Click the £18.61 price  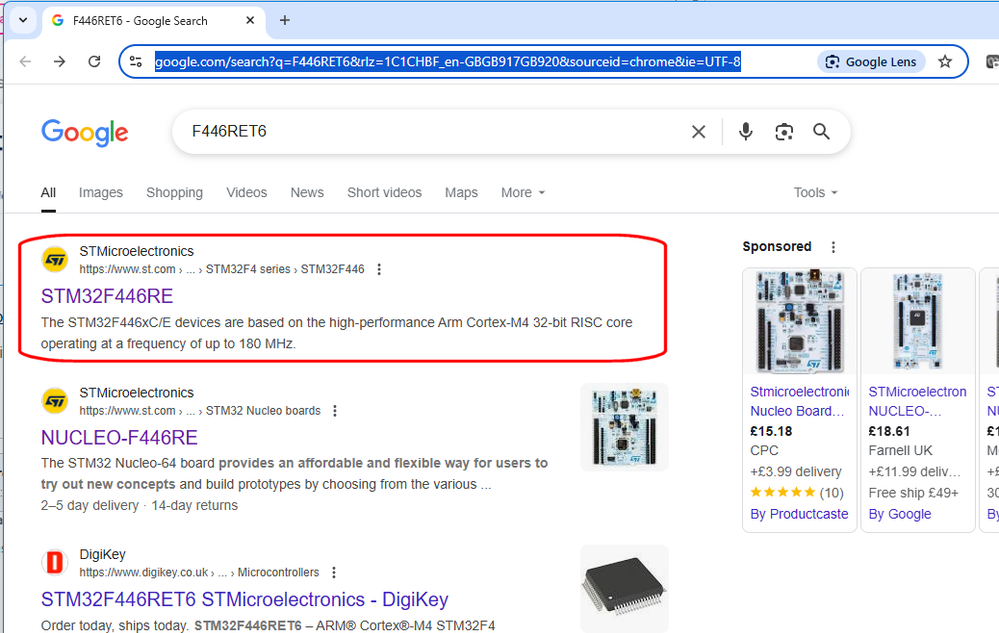coord(889,431)
